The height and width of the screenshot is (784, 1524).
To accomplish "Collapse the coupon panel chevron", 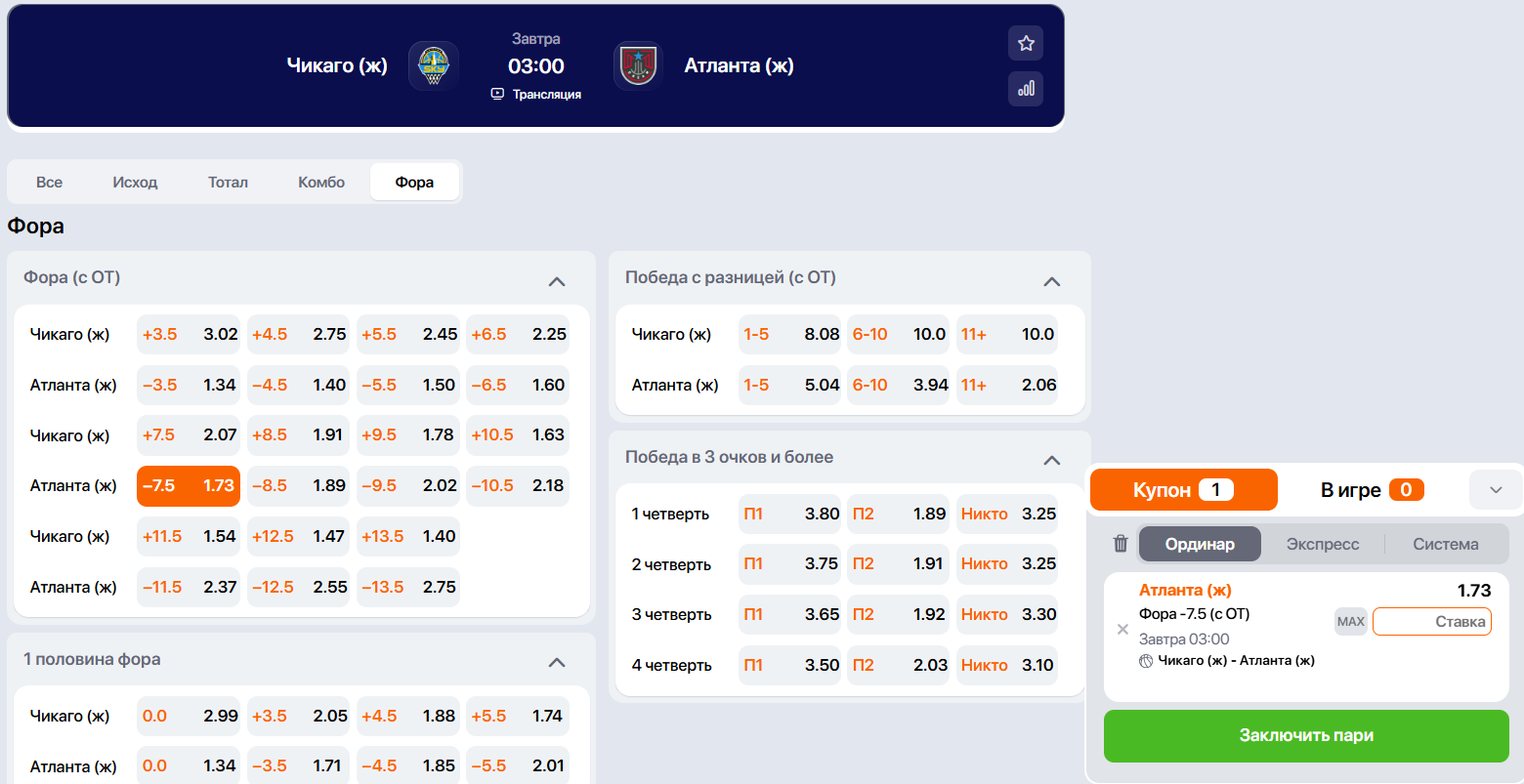I will tap(1496, 490).
